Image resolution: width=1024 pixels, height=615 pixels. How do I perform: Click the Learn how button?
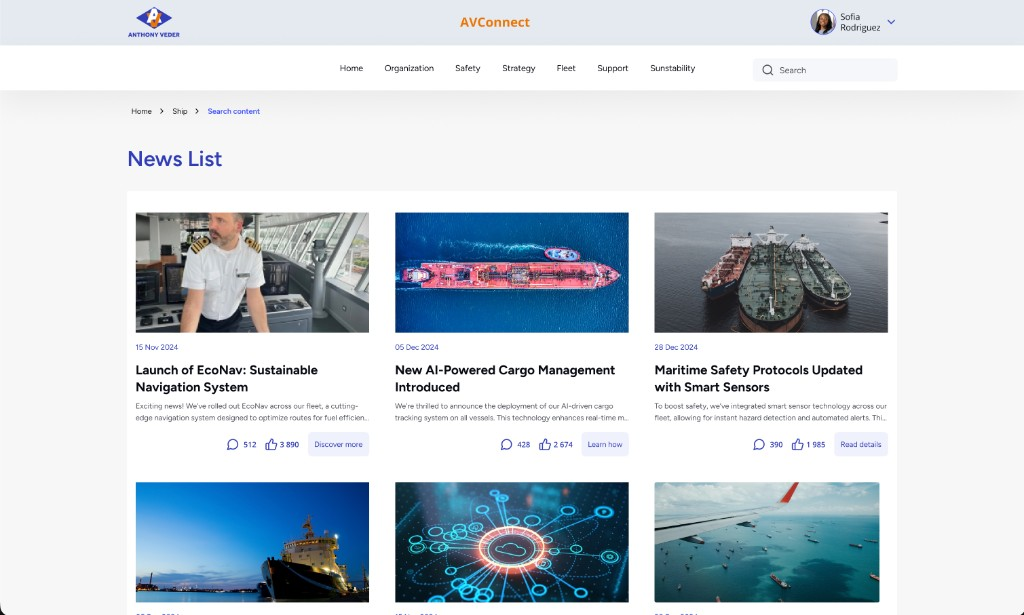pyautogui.click(x=605, y=445)
